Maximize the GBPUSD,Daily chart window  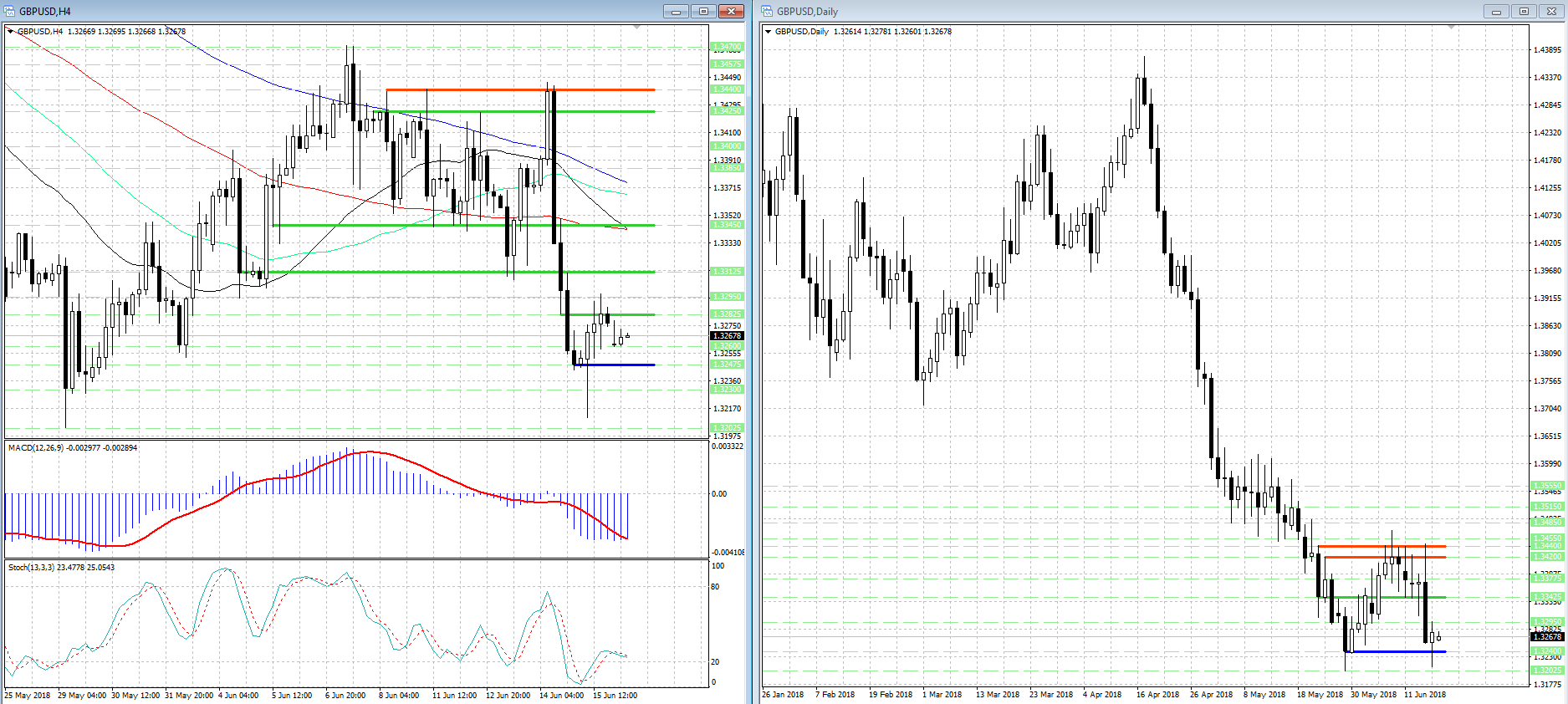[1524, 11]
